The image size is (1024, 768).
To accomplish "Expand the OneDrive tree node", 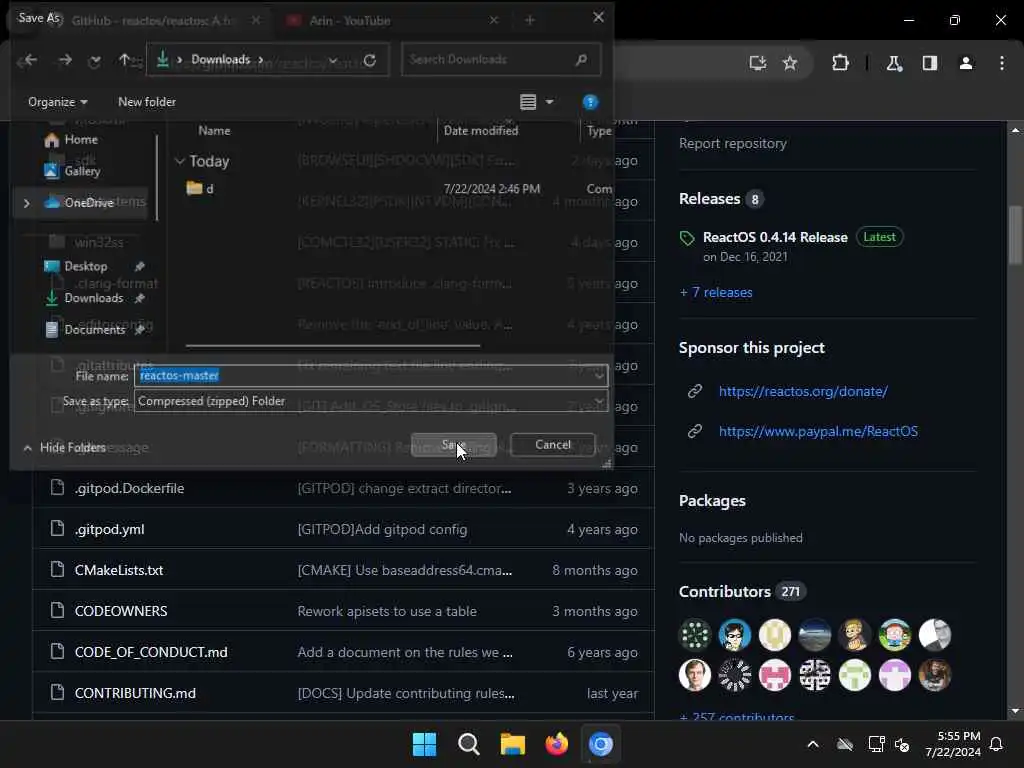I will click(x=27, y=203).
